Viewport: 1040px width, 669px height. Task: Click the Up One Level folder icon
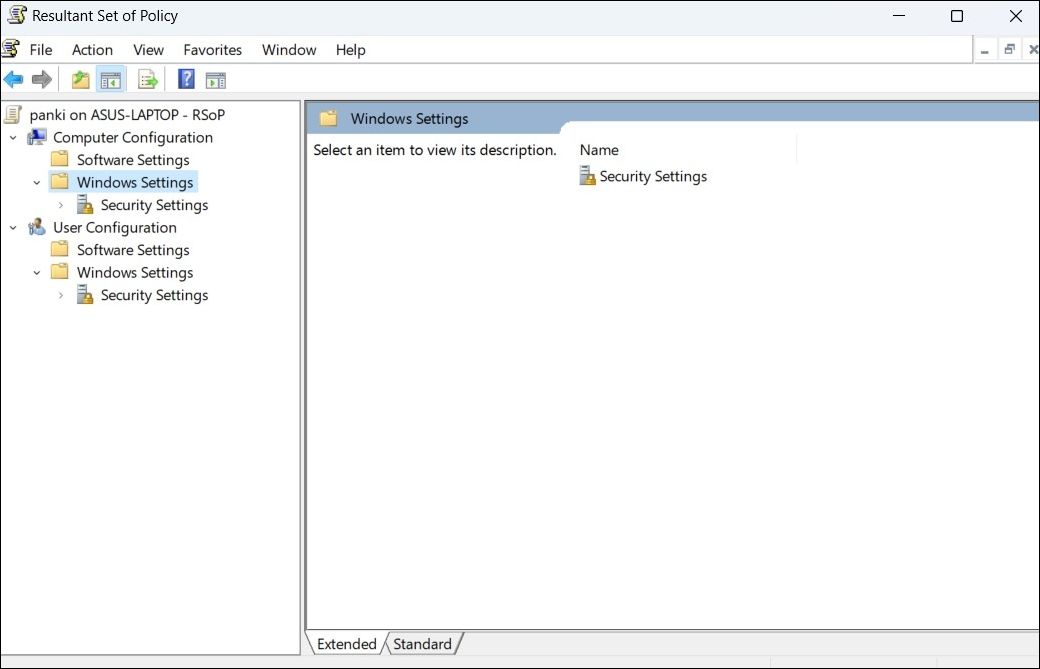[81, 80]
